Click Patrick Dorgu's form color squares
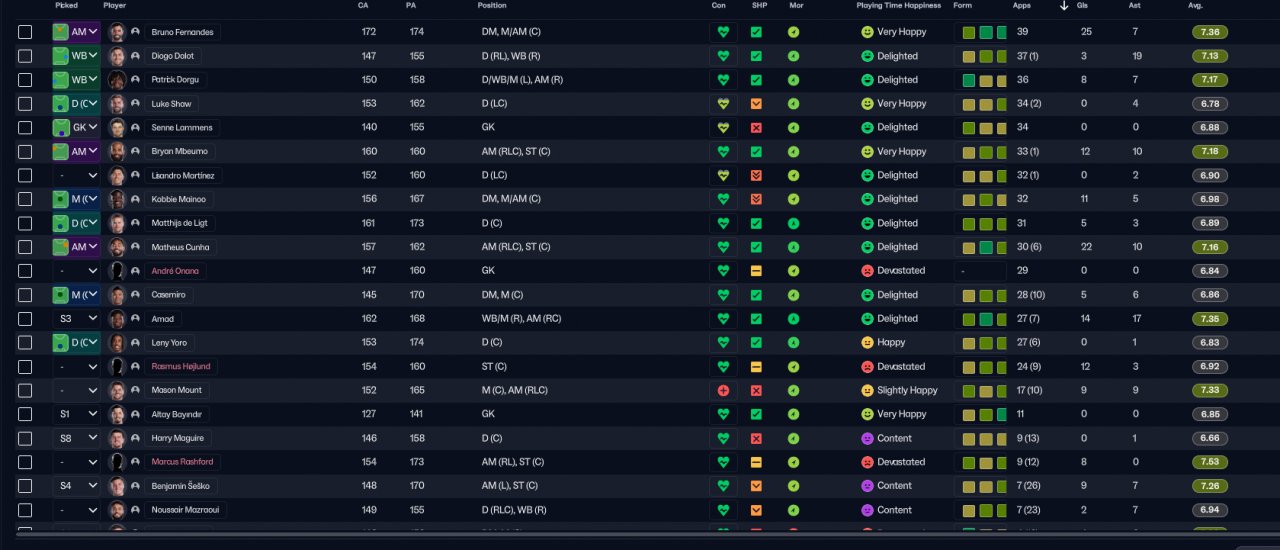Image resolution: width=1280 pixels, height=550 pixels. 985,80
